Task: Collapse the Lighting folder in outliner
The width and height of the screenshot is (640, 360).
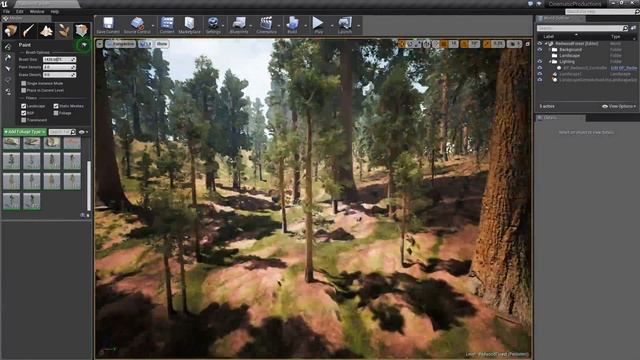Action: (x=550, y=62)
